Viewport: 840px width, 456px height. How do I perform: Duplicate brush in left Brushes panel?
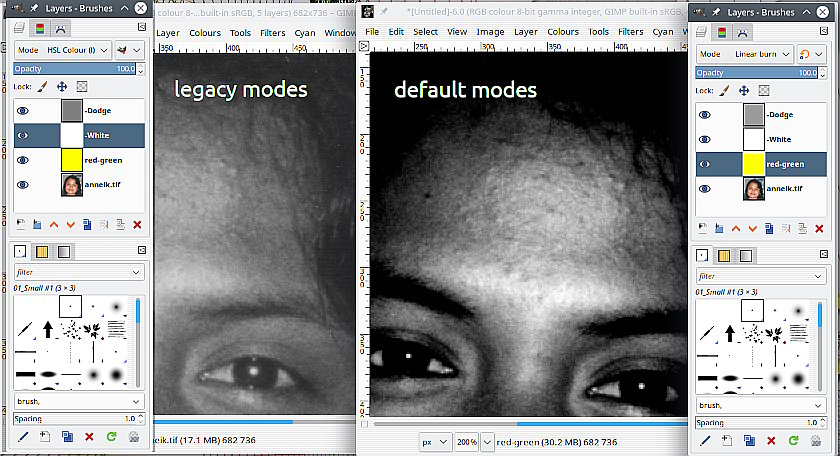click(67, 437)
